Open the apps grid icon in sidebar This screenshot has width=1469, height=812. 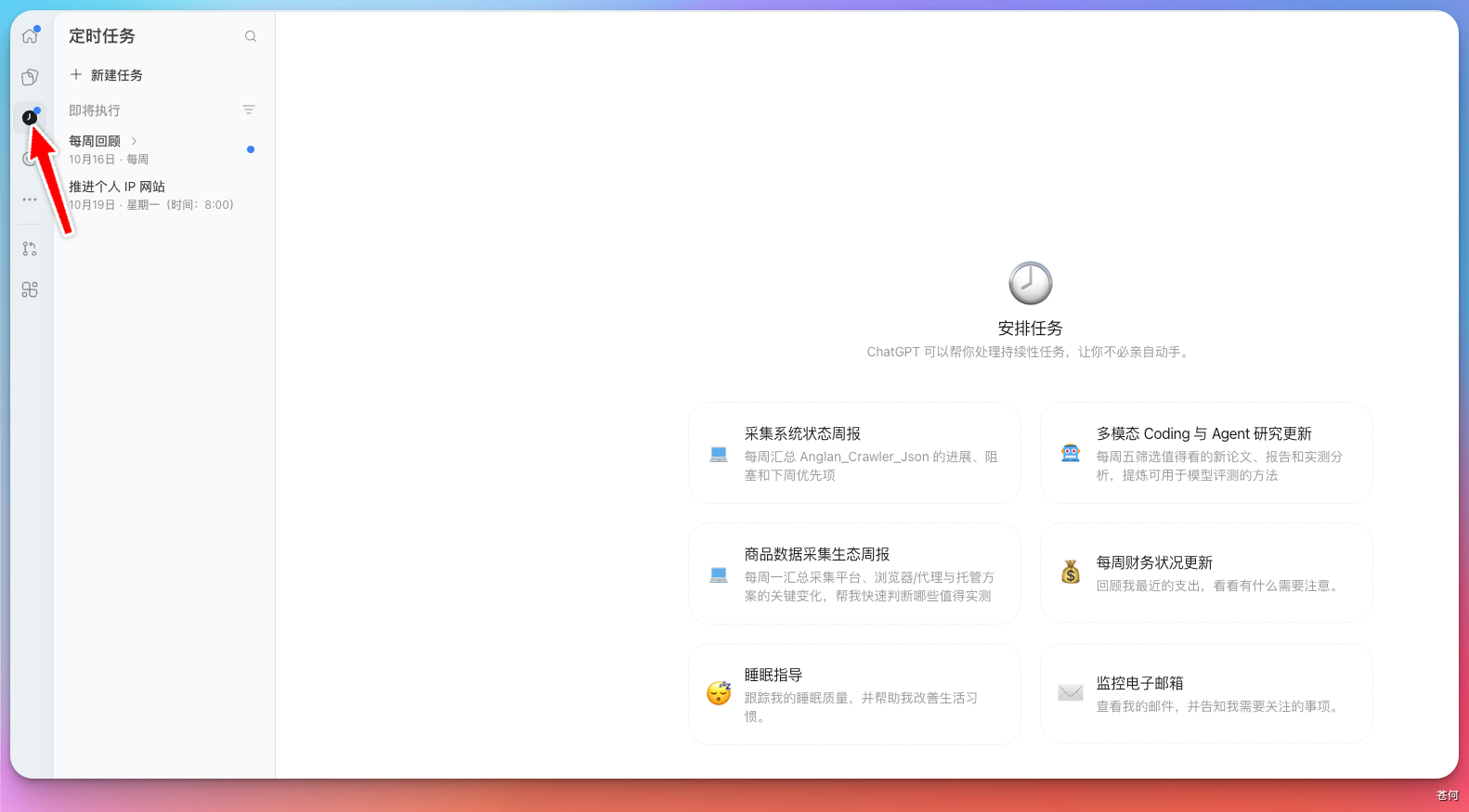30,290
